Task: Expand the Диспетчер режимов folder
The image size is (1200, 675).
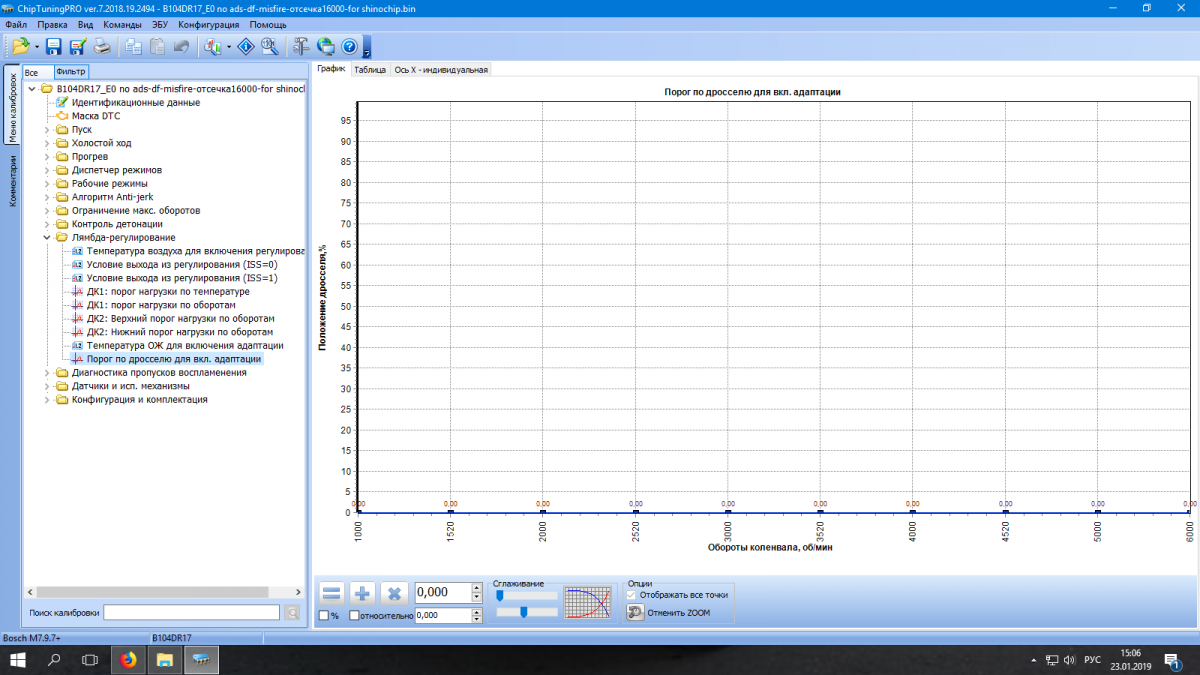Action: [47, 170]
